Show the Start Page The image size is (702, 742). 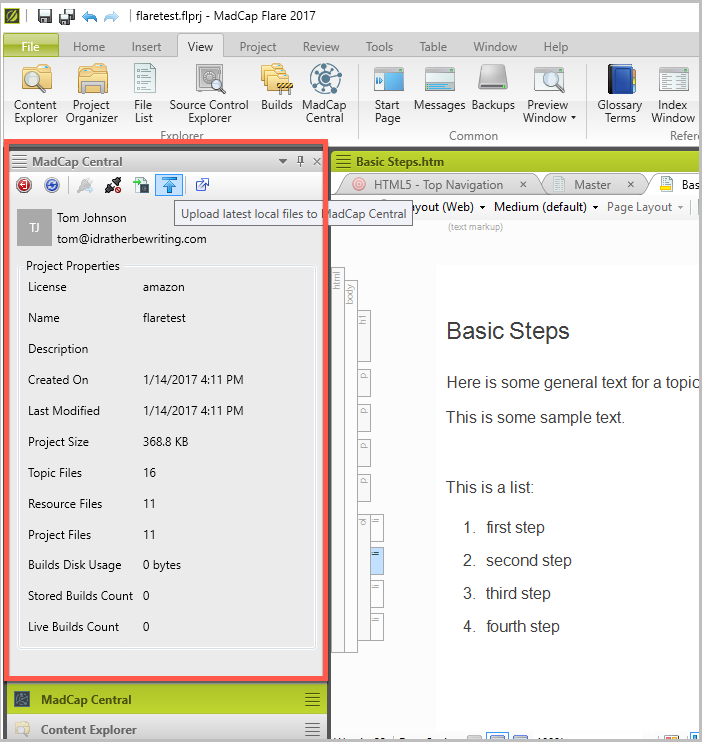tap(388, 94)
